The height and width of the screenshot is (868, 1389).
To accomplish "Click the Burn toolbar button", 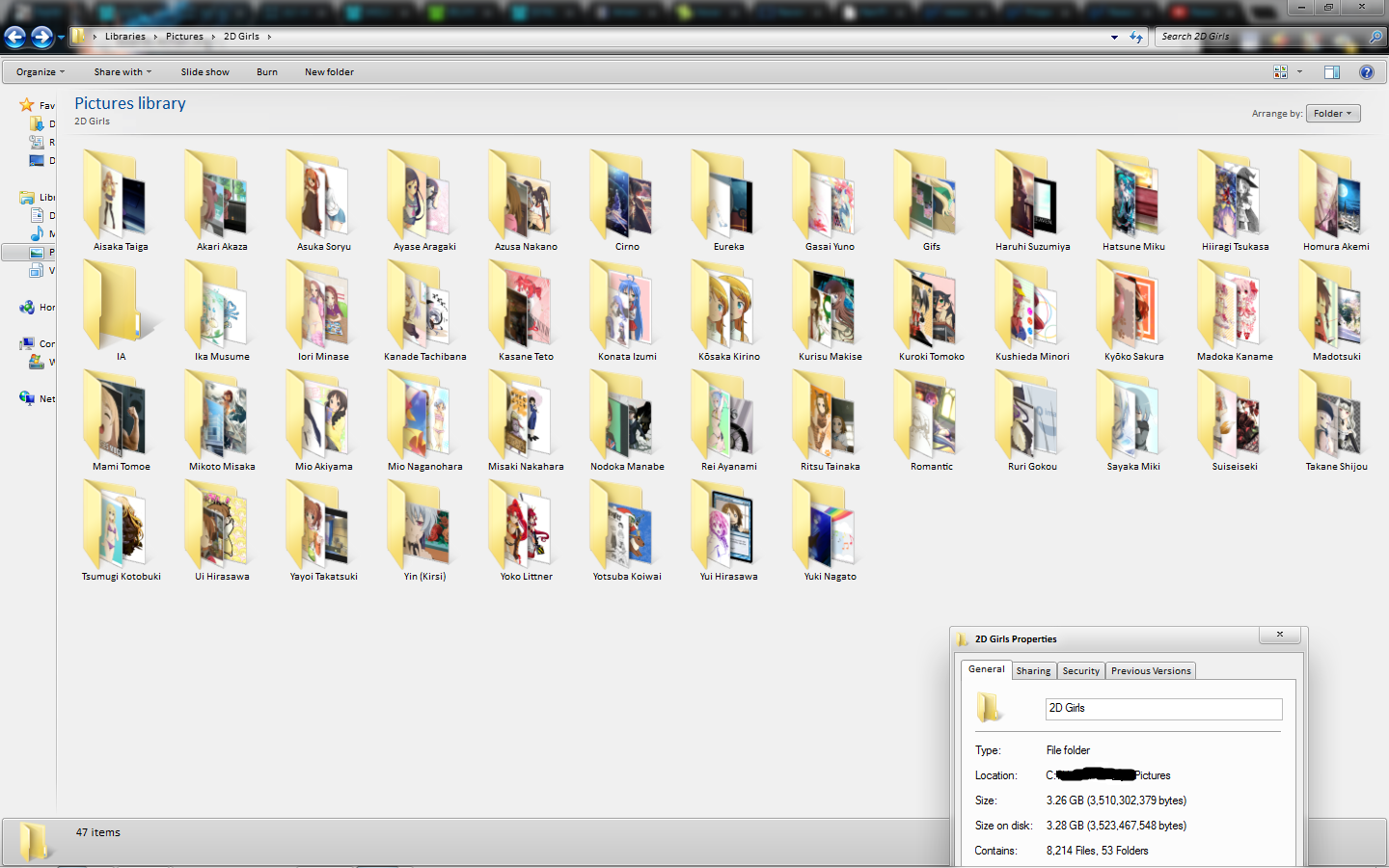I will 267,72.
